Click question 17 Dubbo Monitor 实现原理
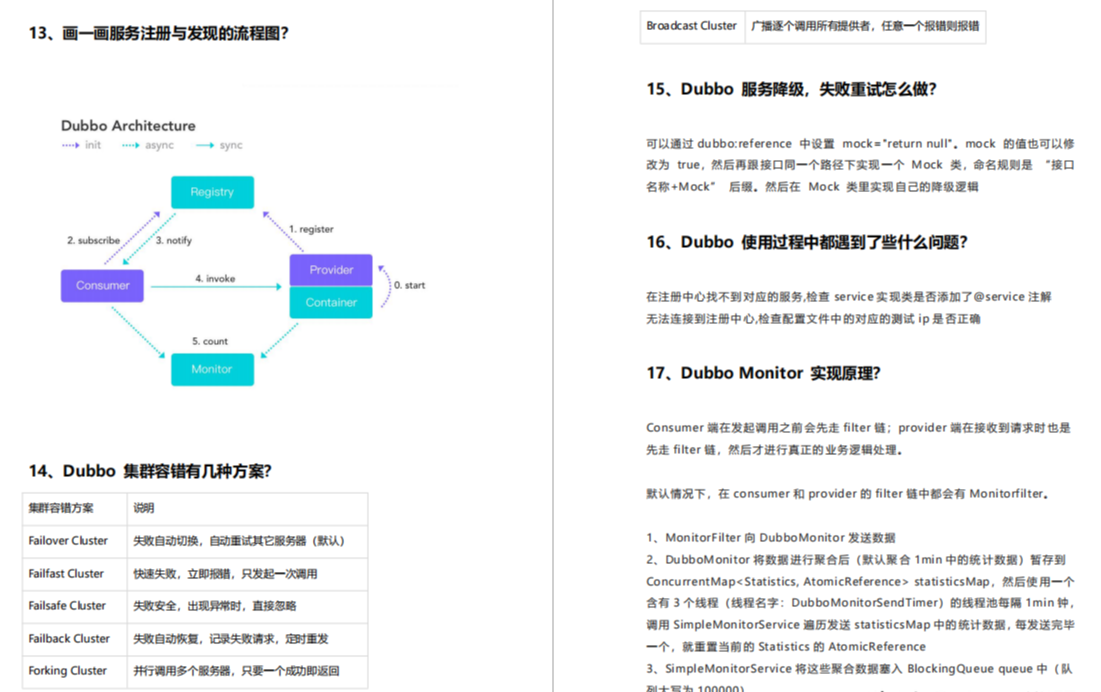This screenshot has width=1101, height=692. tap(762, 373)
